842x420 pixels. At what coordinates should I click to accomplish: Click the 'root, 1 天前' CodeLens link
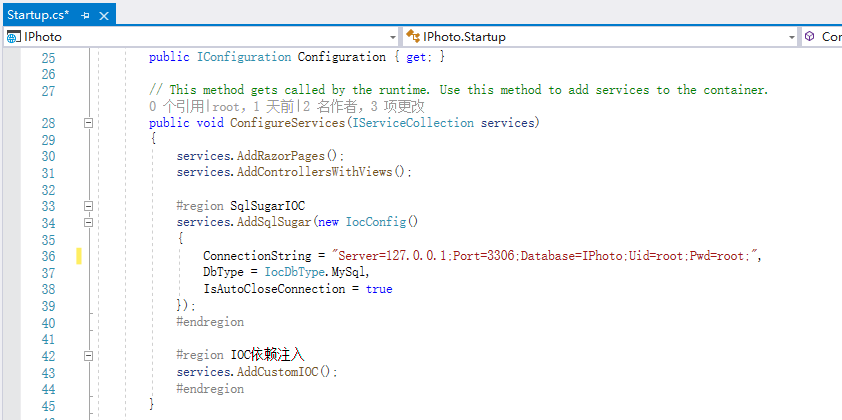tap(249, 107)
